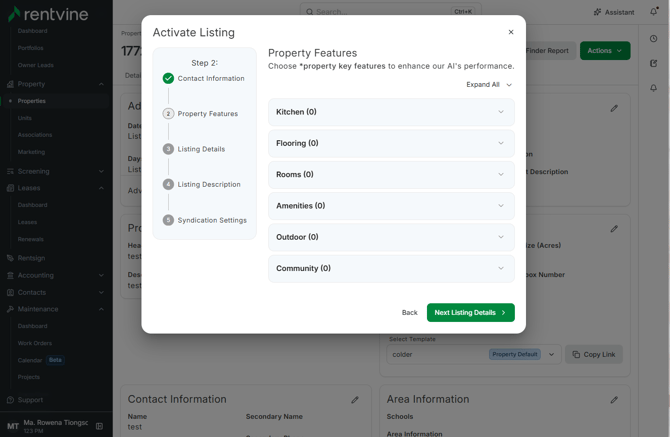Expand the Accounting sidebar section
Image resolution: width=670 pixels, height=437 pixels.
pos(56,276)
